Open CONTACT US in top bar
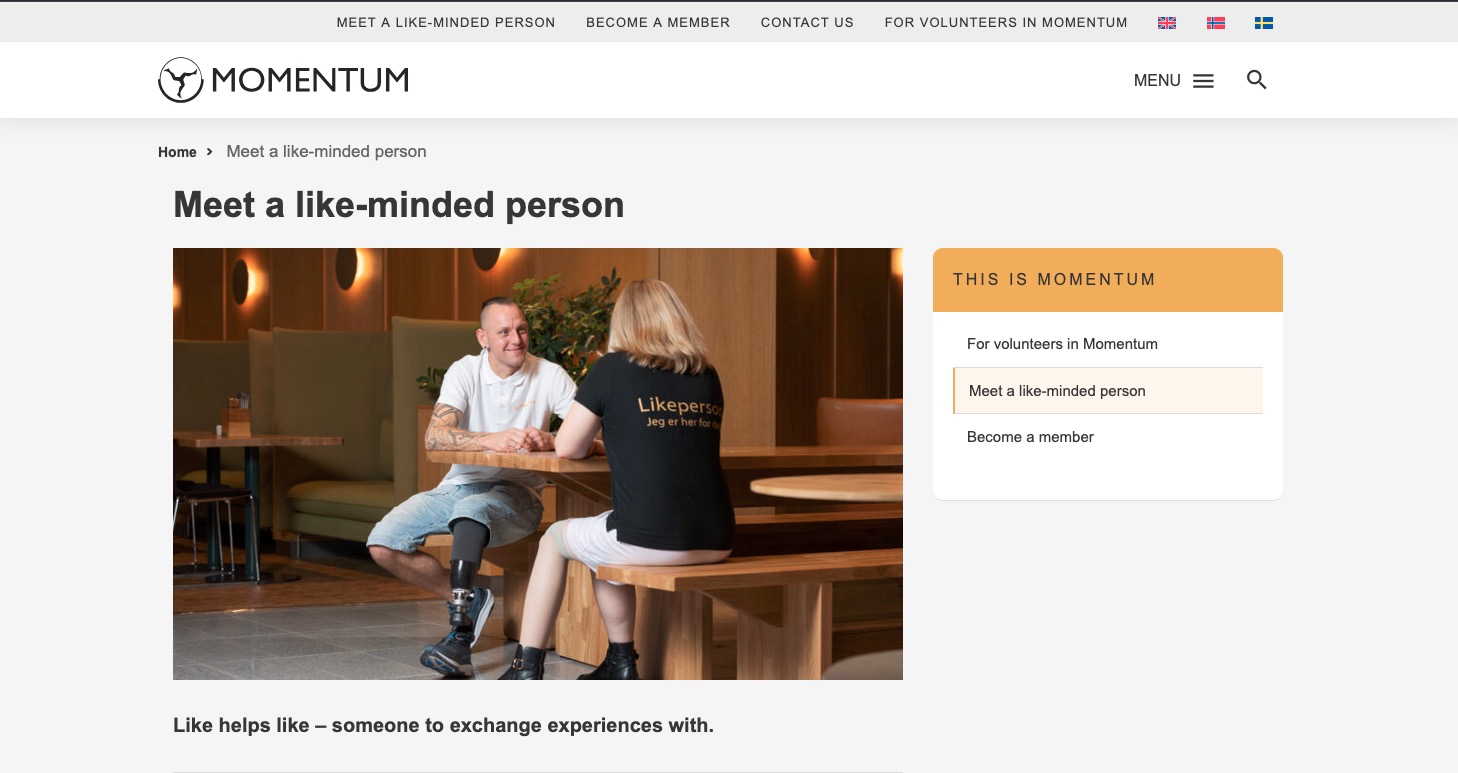Viewport: 1458px width, 773px height. (x=807, y=22)
